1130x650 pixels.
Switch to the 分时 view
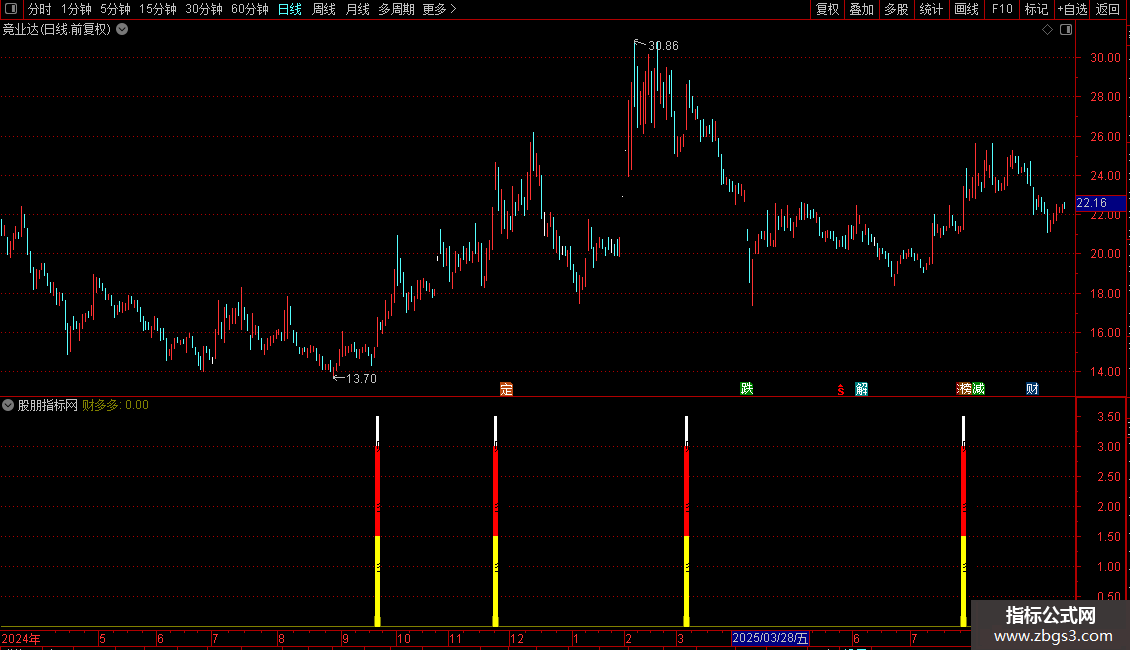pyautogui.click(x=40, y=9)
